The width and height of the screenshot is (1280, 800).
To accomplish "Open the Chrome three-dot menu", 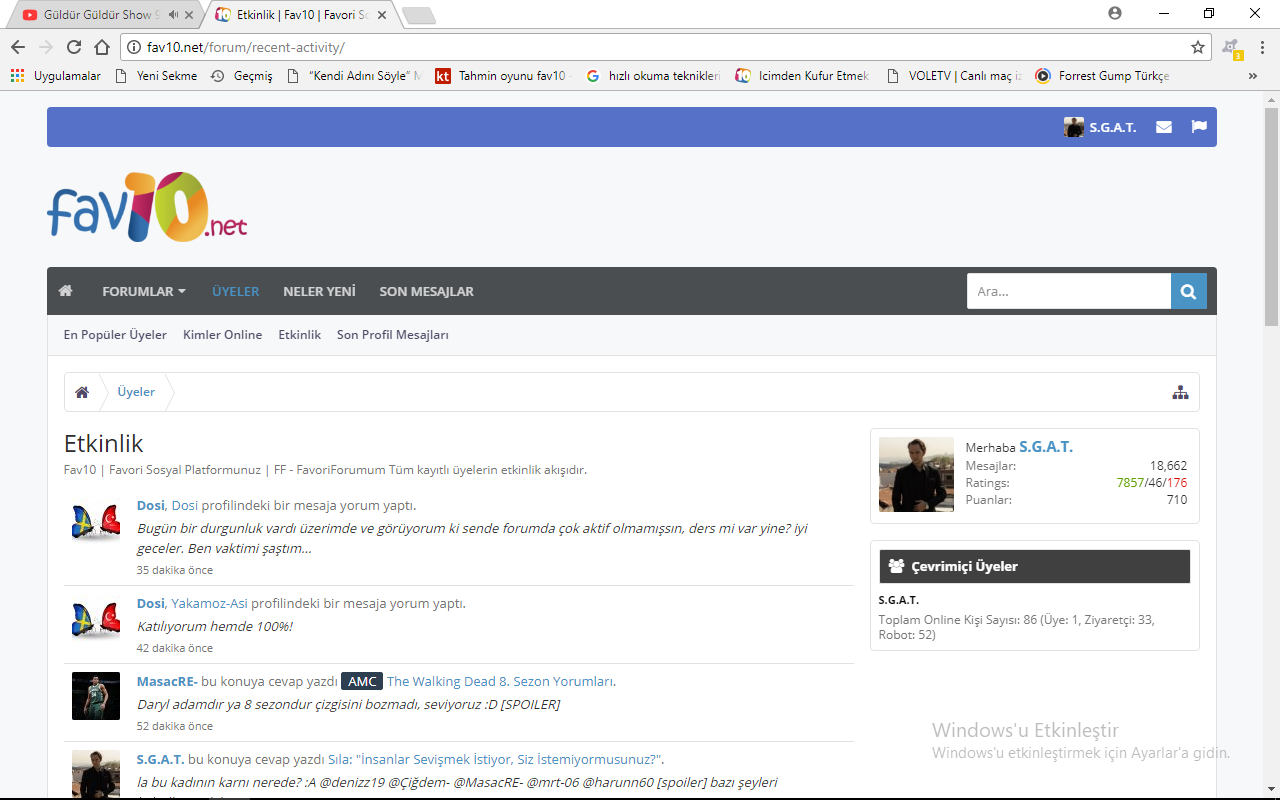I will [1262, 47].
